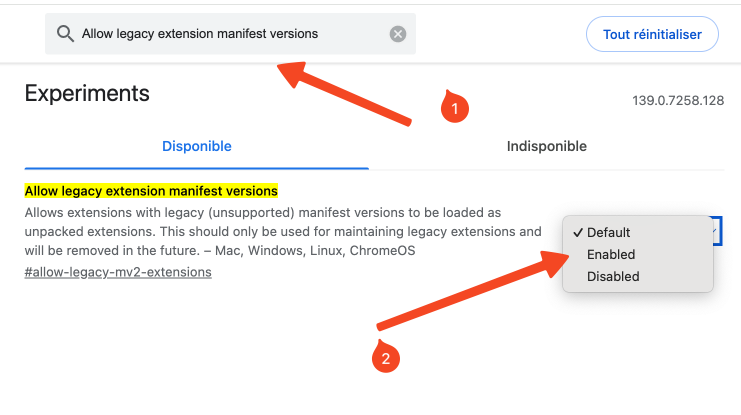Click the red arrow pointing at search box
Screen dimensions: 741x415
point(344,94)
